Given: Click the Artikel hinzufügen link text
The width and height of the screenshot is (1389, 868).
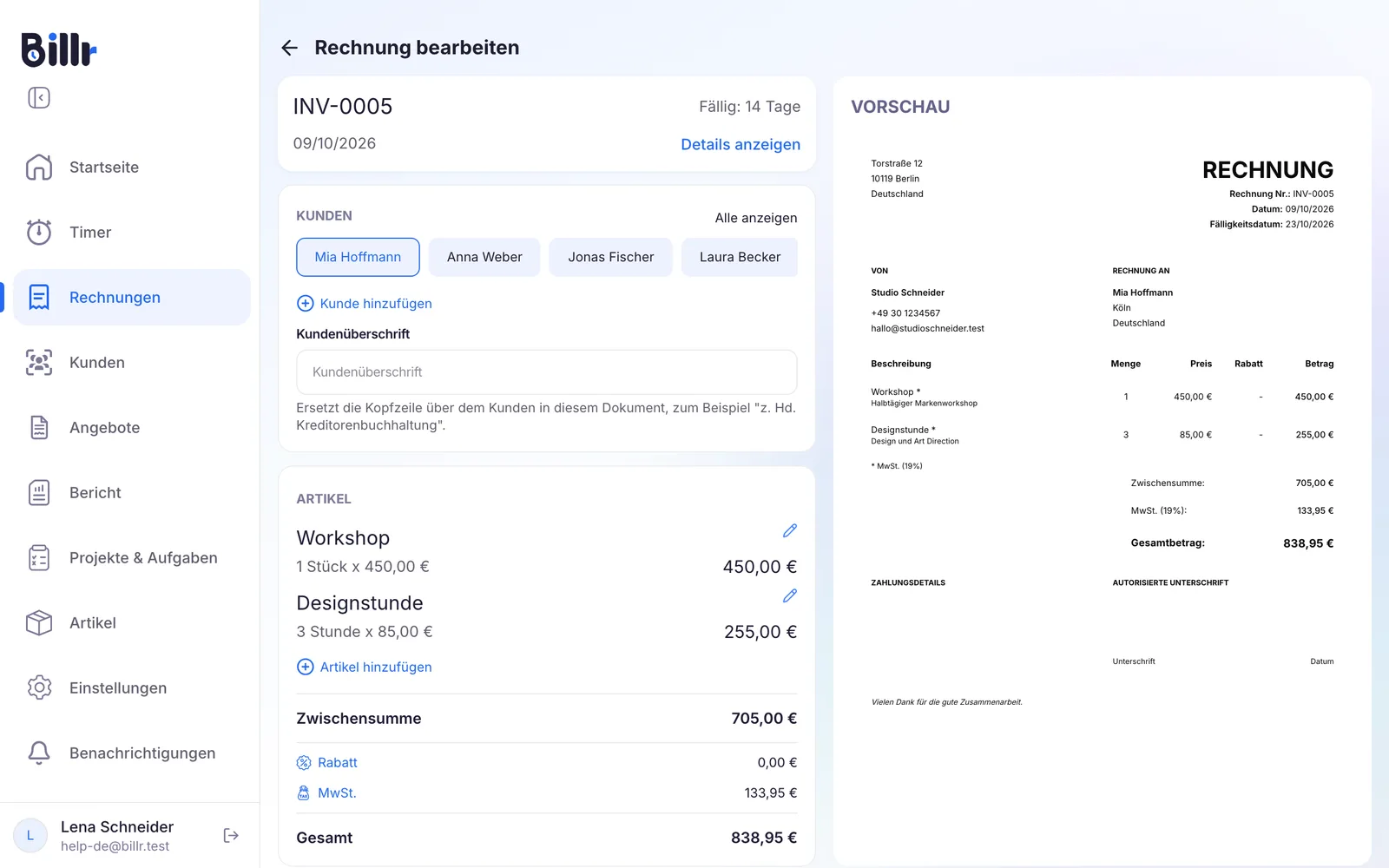Looking at the screenshot, I should [x=376, y=667].
